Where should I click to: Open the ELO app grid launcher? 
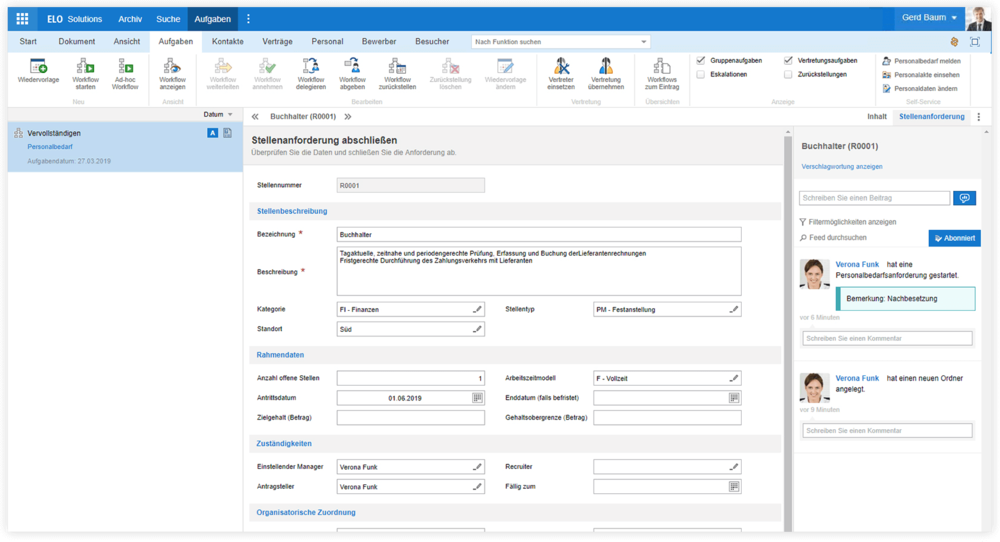pyautogui.click(x=22, y=19)
